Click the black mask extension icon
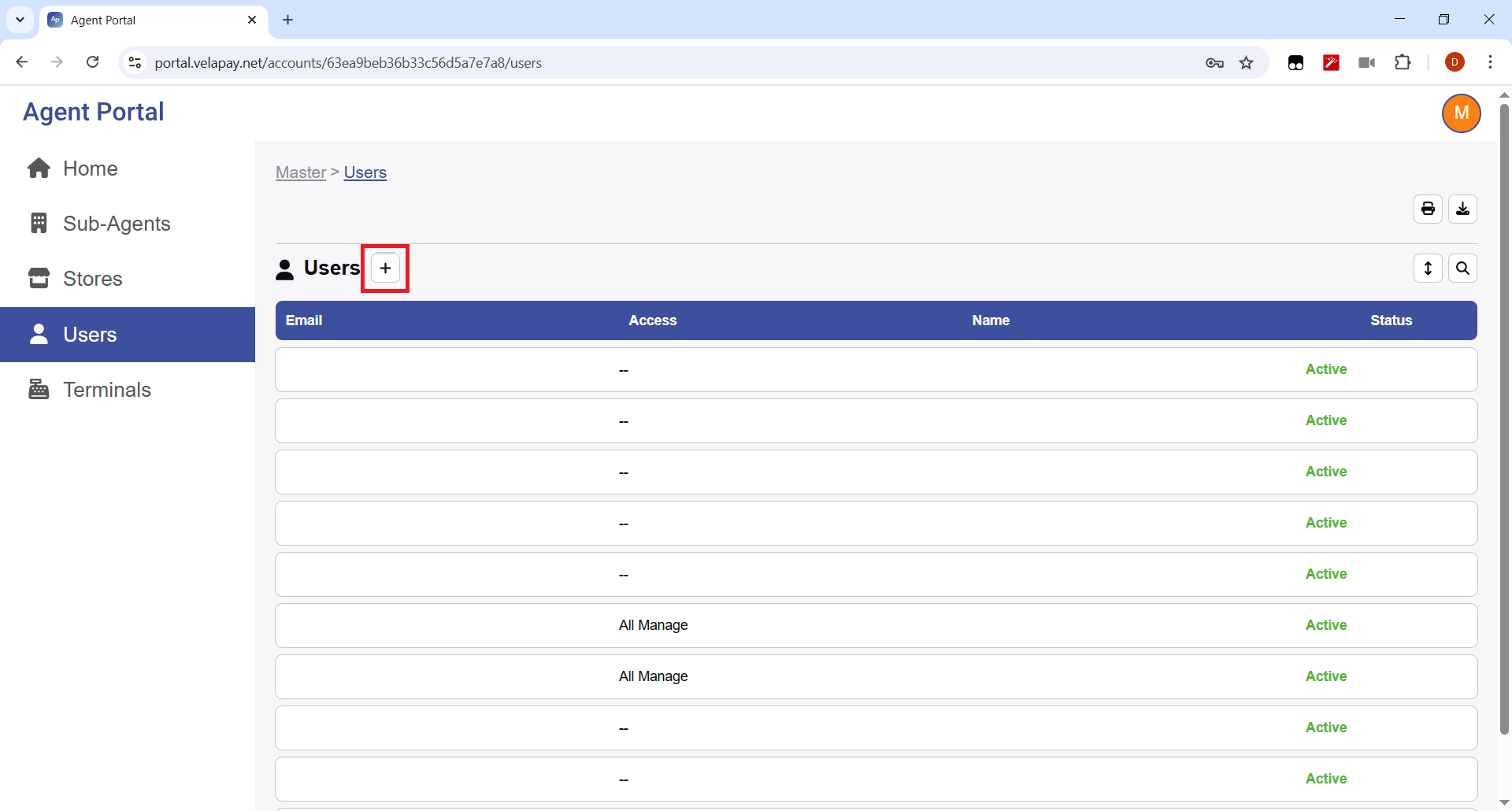The height and width of the screenshot is (811, 1512). [x=1295, y=62]
